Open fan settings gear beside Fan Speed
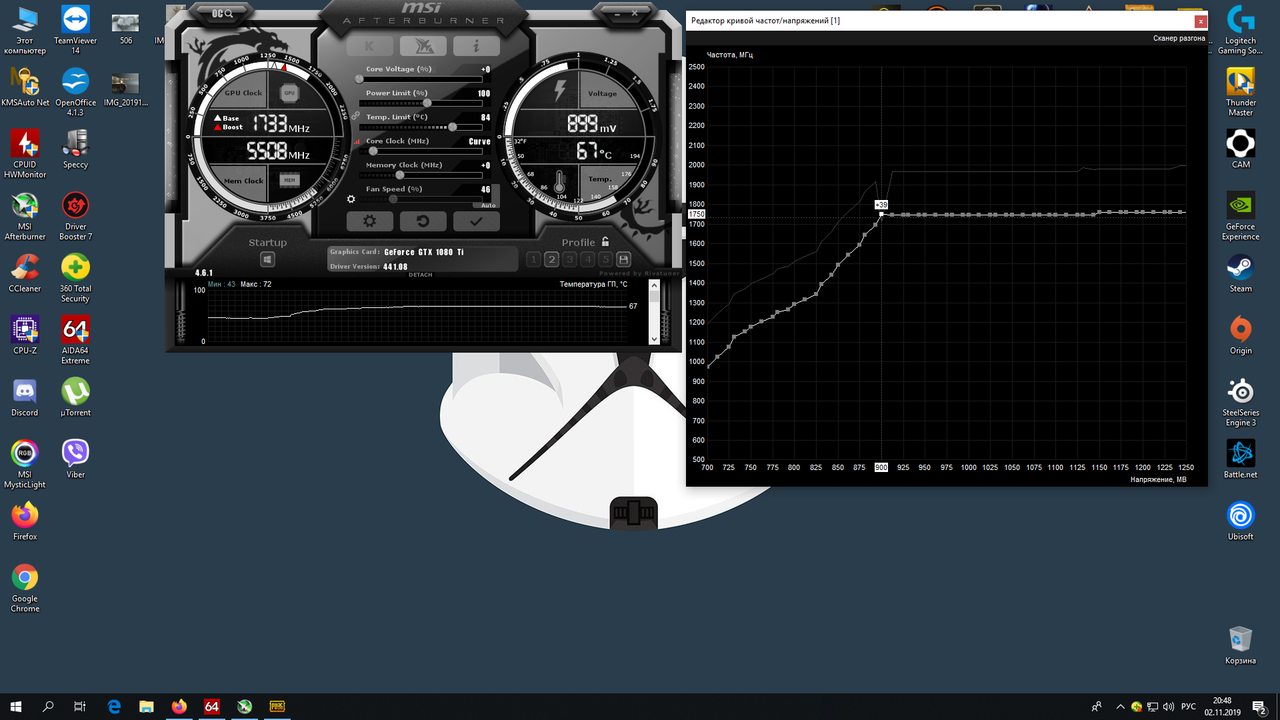Screen dimensions: 1280x720 click(x=351, y=199)
